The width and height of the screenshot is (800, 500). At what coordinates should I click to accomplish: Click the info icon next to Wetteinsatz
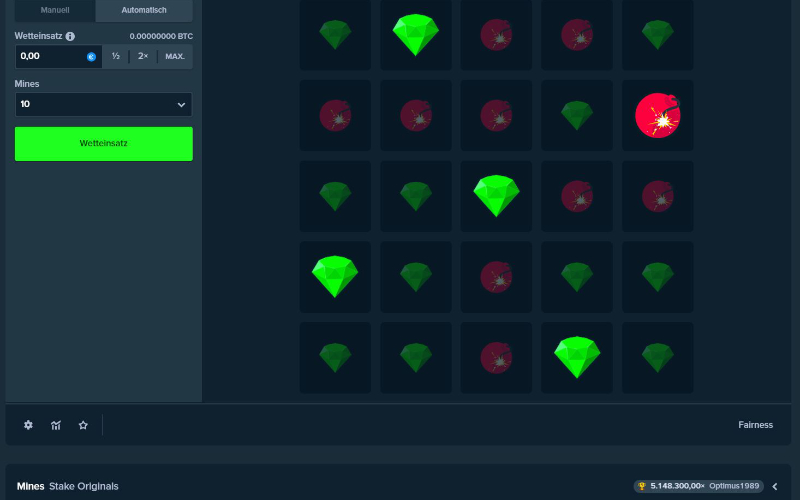[x=70, y=36]
